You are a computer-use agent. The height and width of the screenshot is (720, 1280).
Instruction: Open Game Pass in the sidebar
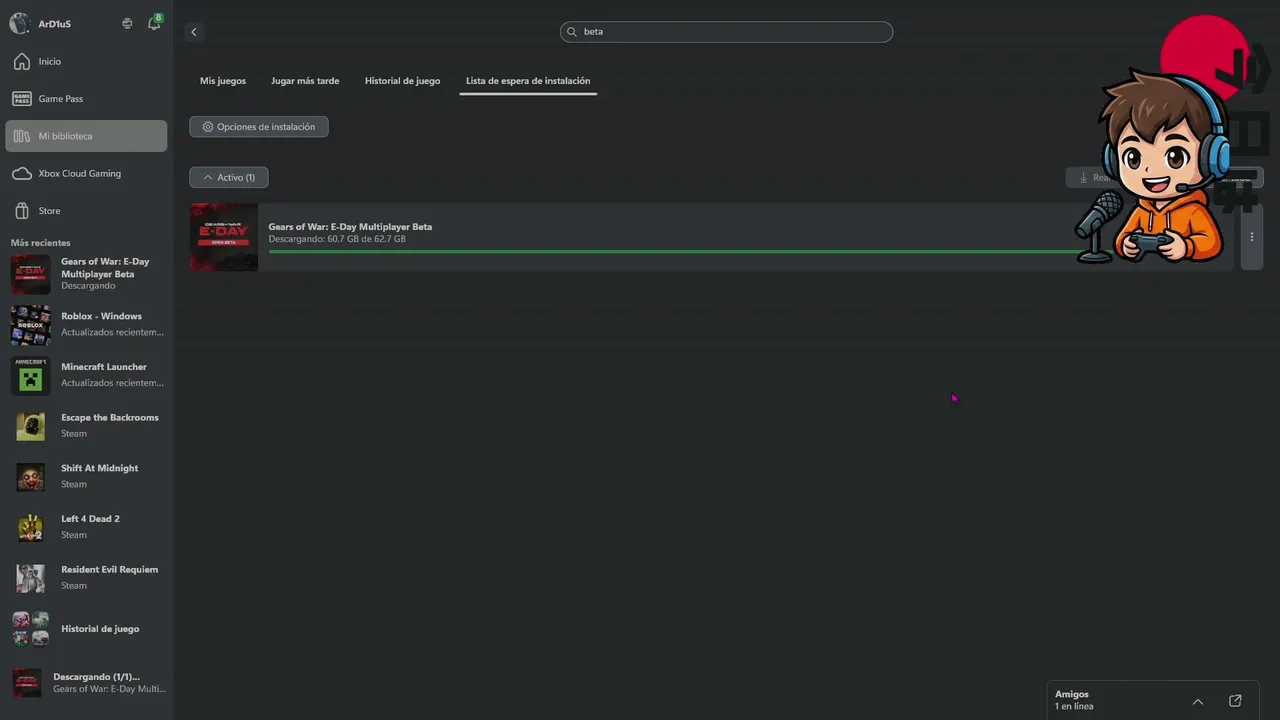pos(86,99)
